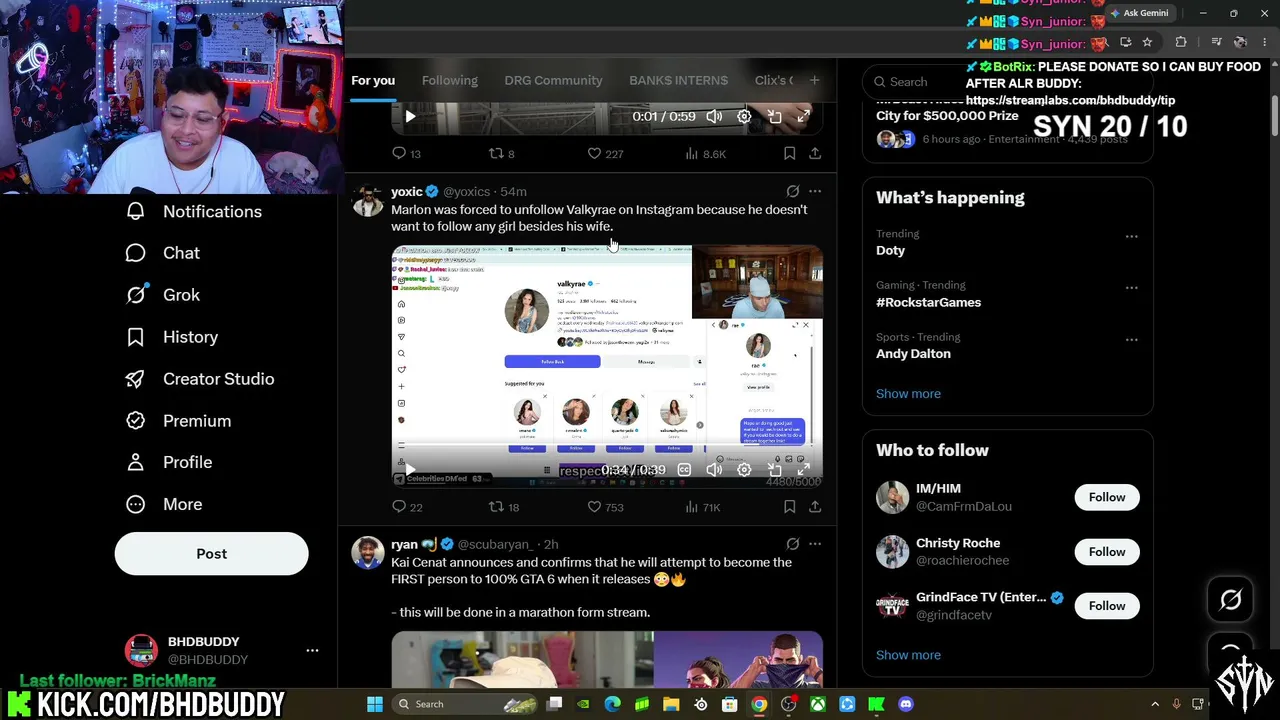Switch to the Following tab
The width and height of the screenshot is (1280, 720).
tap(450, 80)
